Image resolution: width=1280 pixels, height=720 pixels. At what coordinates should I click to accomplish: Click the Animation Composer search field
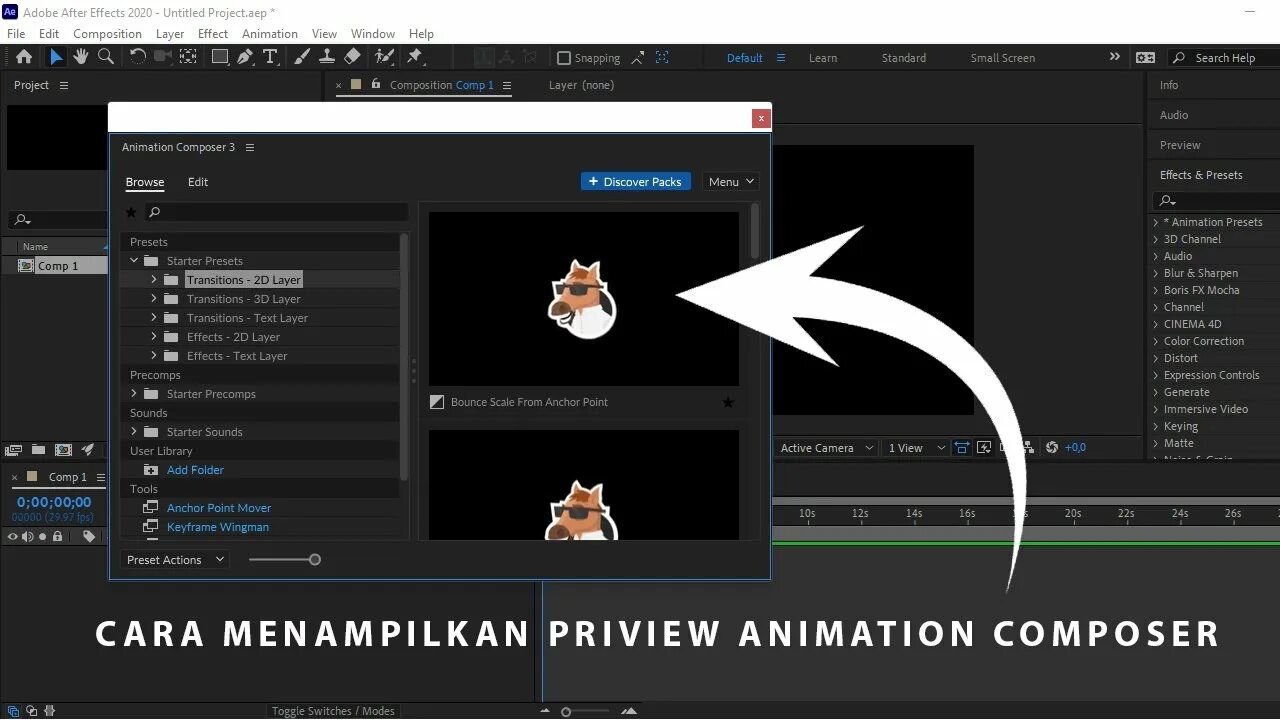[x=276, y=212]
